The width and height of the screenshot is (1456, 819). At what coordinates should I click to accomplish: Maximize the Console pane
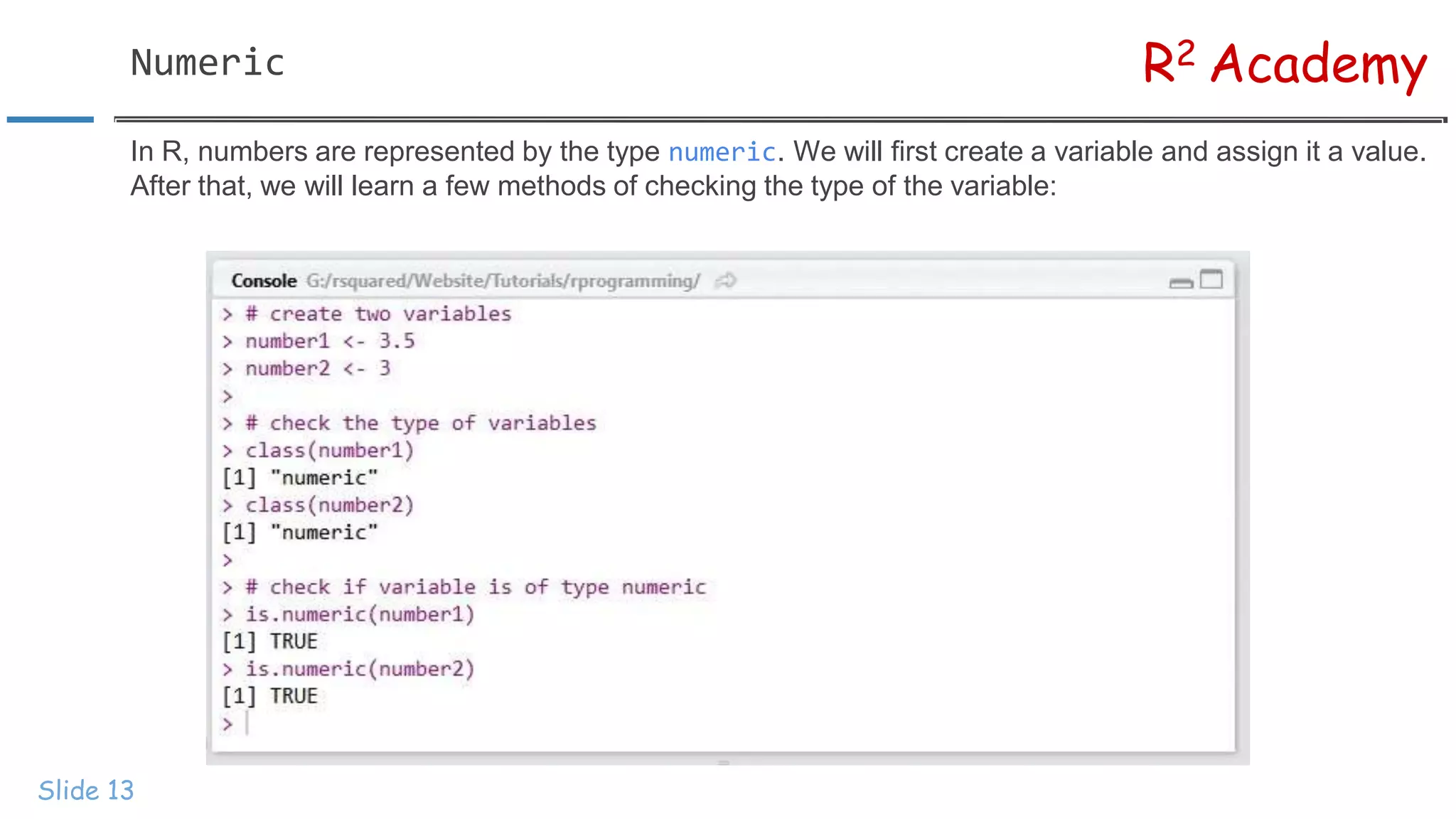click(1211, 279)
